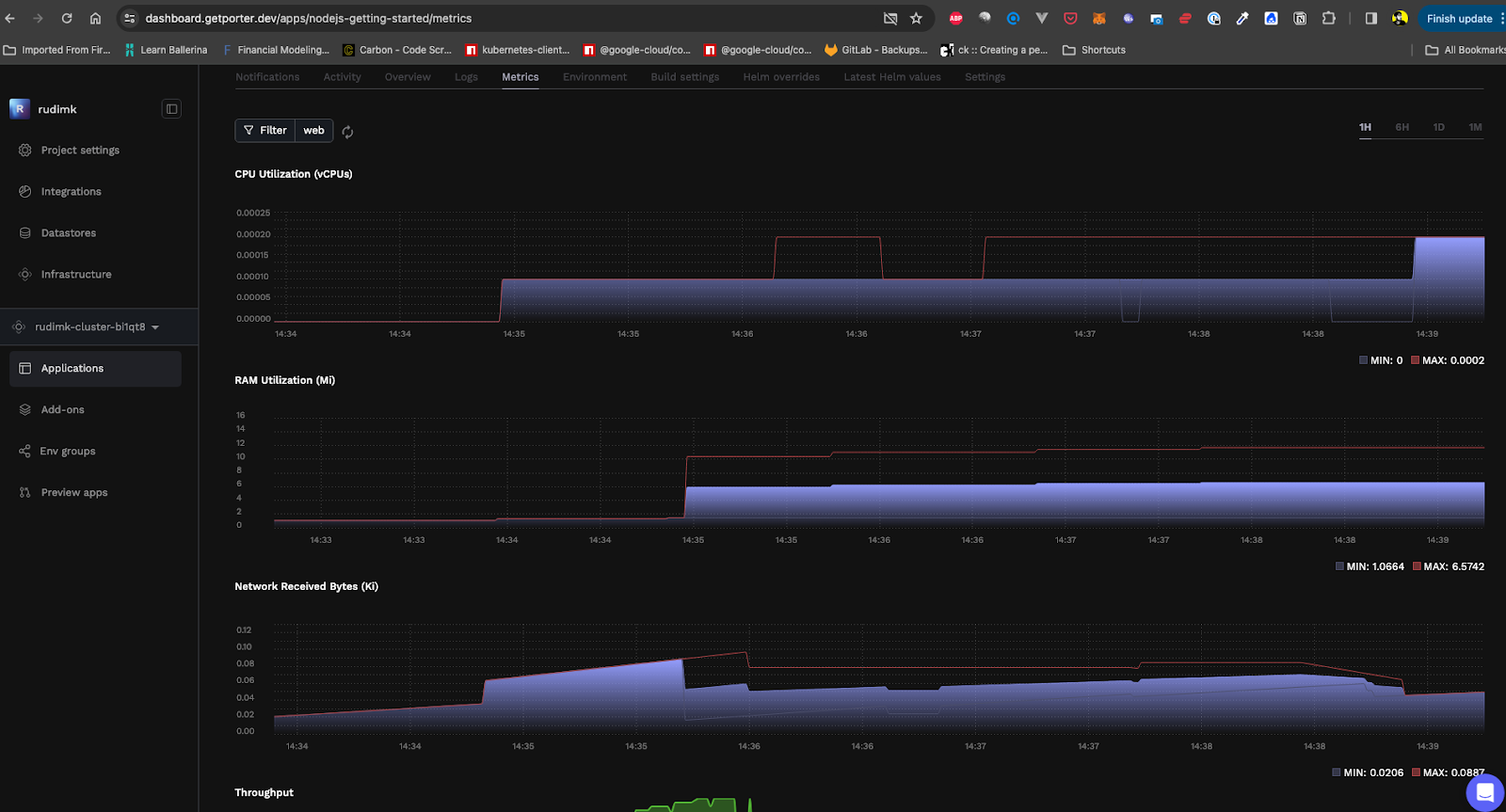Select the 6H time range
The height and width of the screenshot is (812, 1506).
[x=1402, y=127]
